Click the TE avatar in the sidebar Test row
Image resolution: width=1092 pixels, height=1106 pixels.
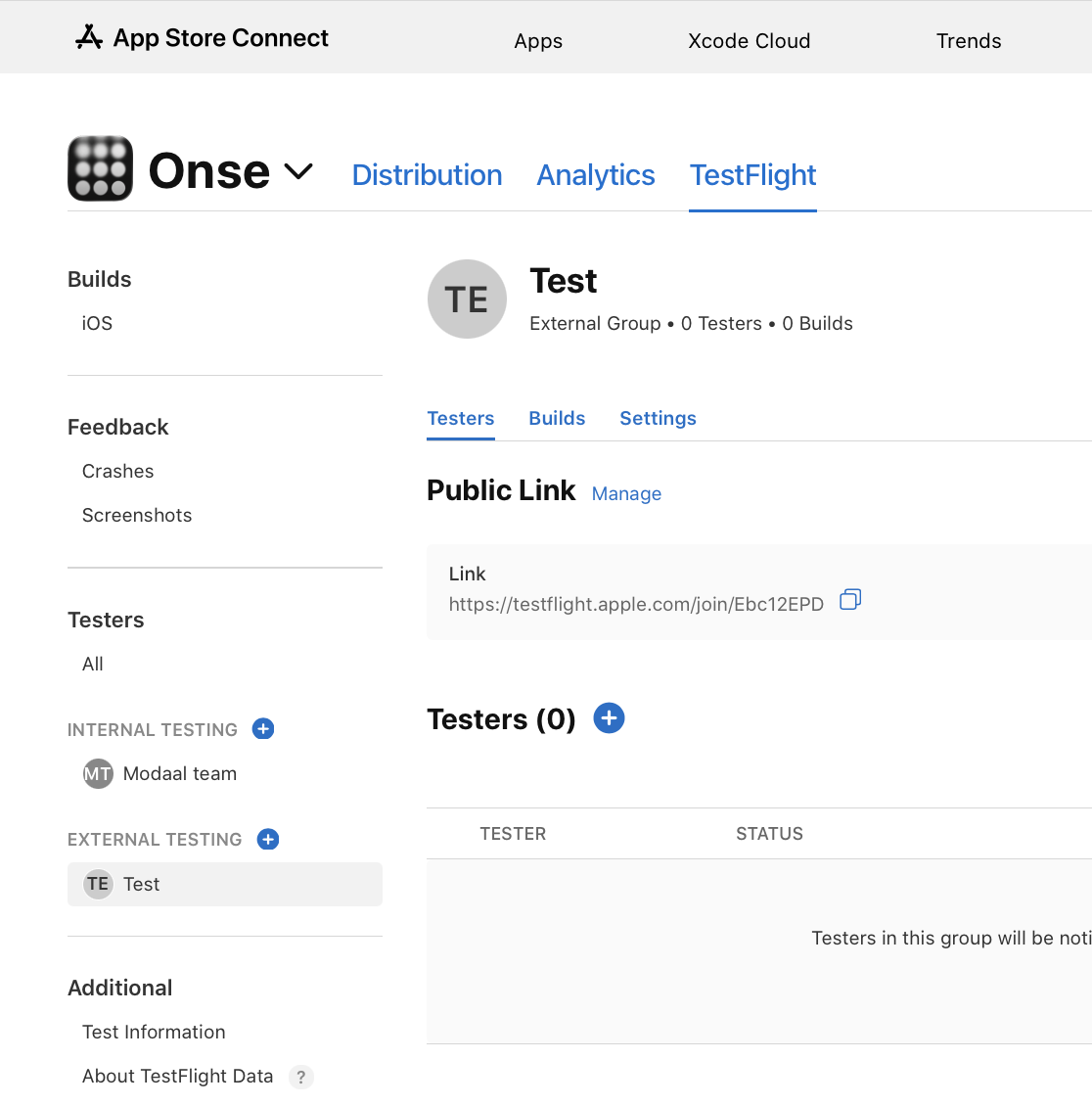(x=98, y=884)
